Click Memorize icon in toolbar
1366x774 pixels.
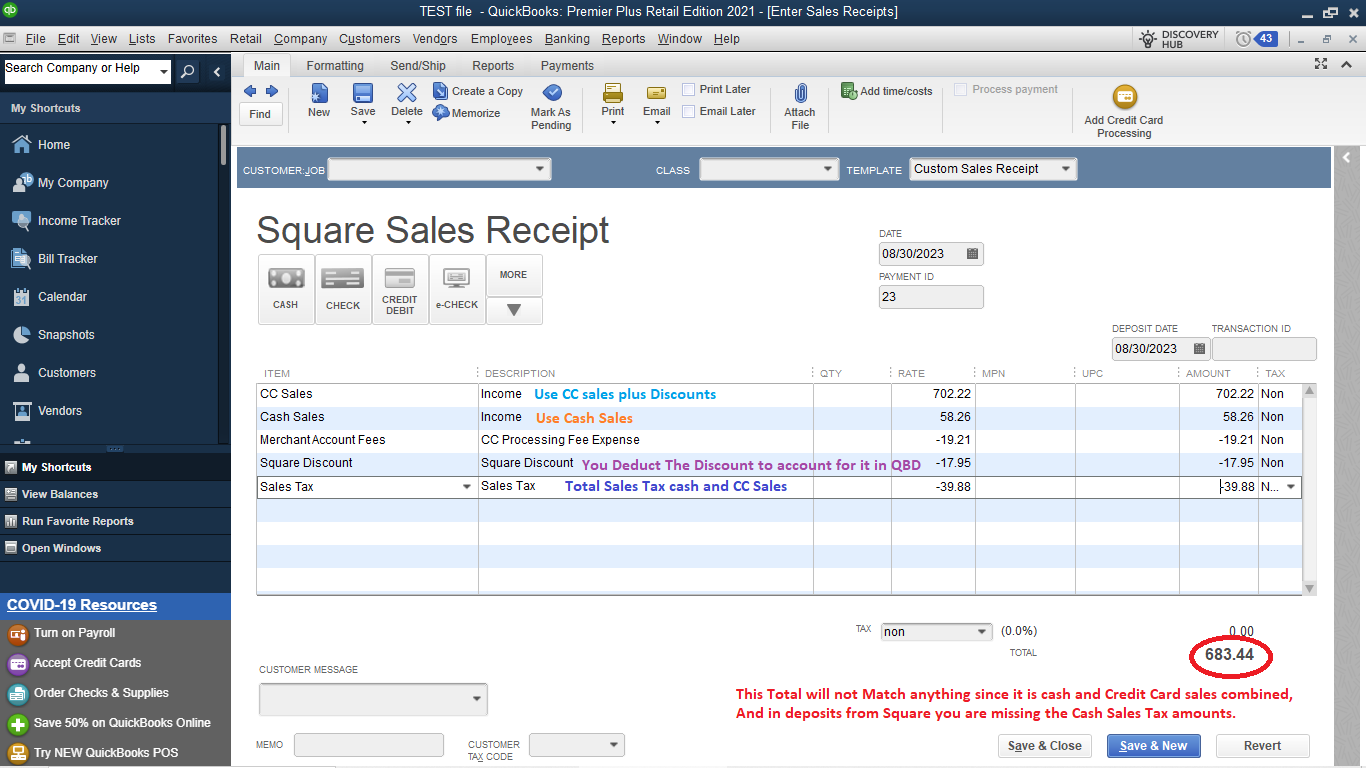pos(441,113)
